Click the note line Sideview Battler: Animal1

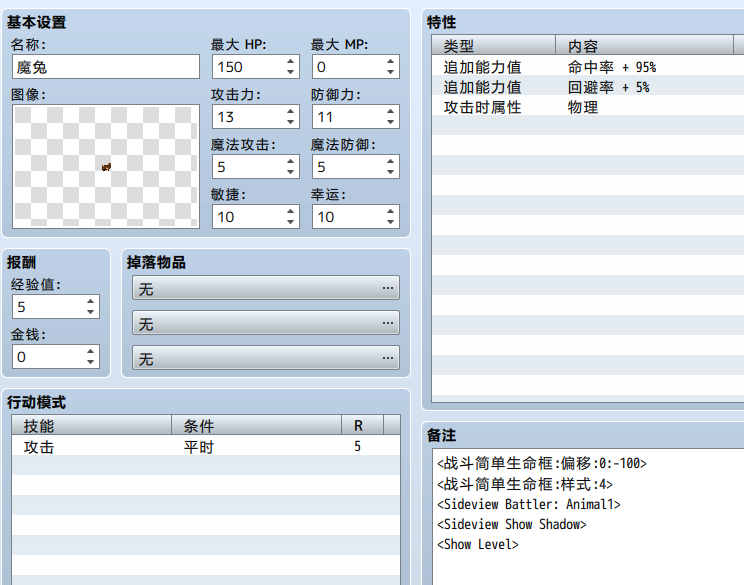point(529,504)
